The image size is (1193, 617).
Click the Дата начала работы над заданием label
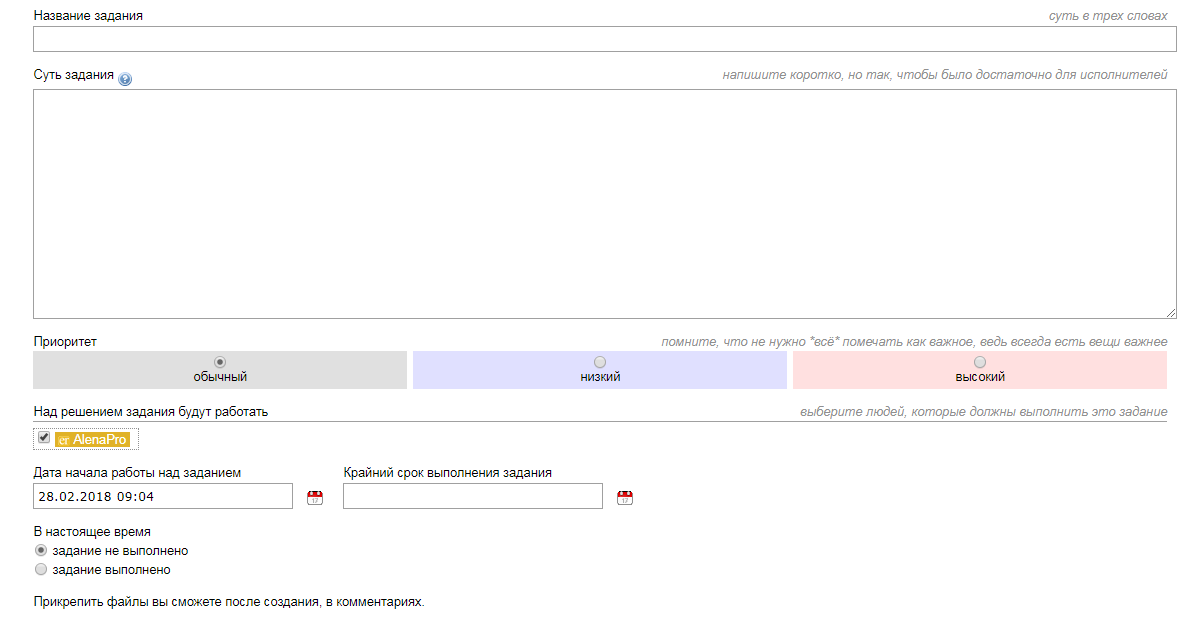pyautogui.click(x=137, y=472)
